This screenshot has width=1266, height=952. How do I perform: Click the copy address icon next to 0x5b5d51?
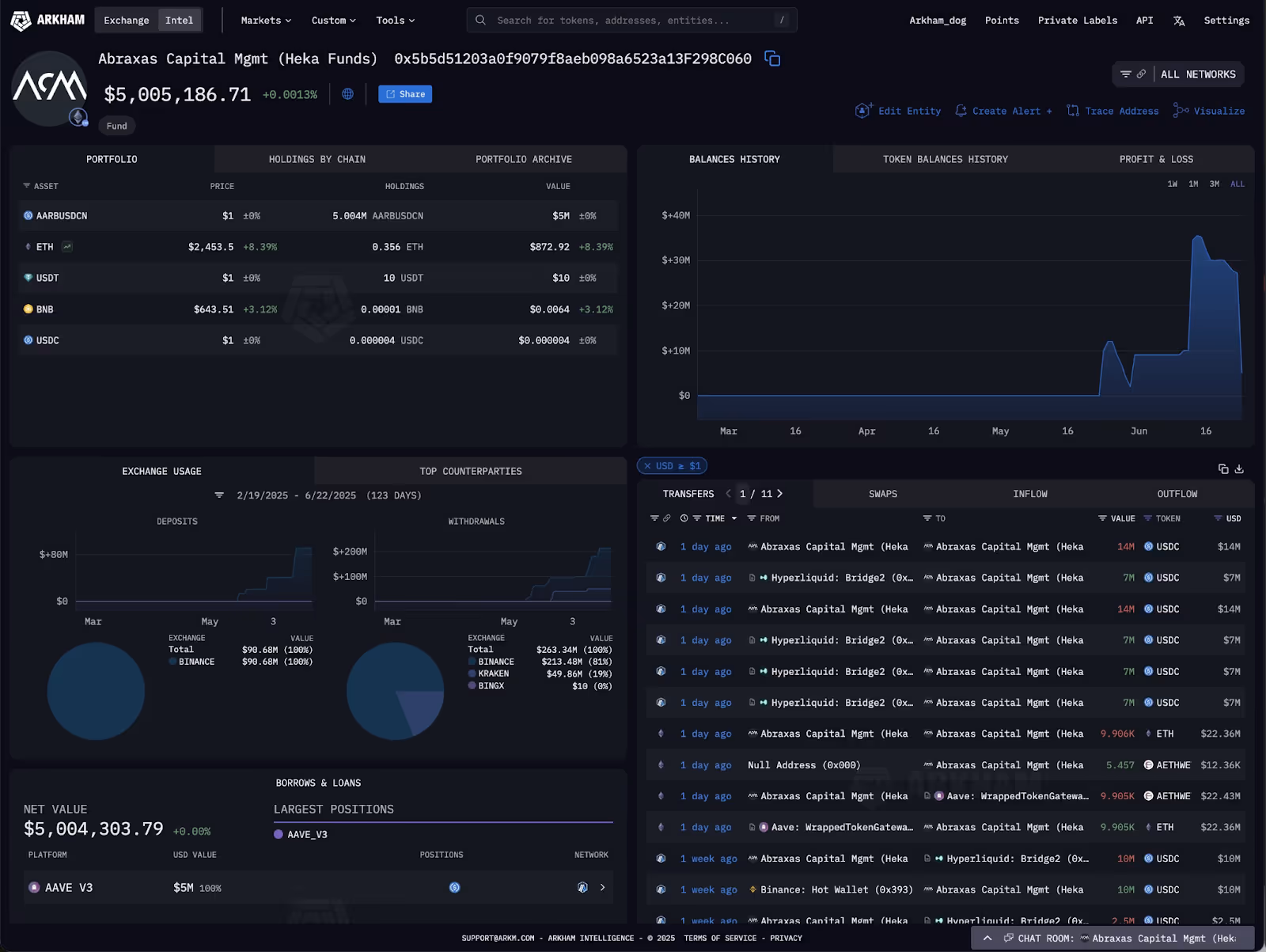click(771, 59)
